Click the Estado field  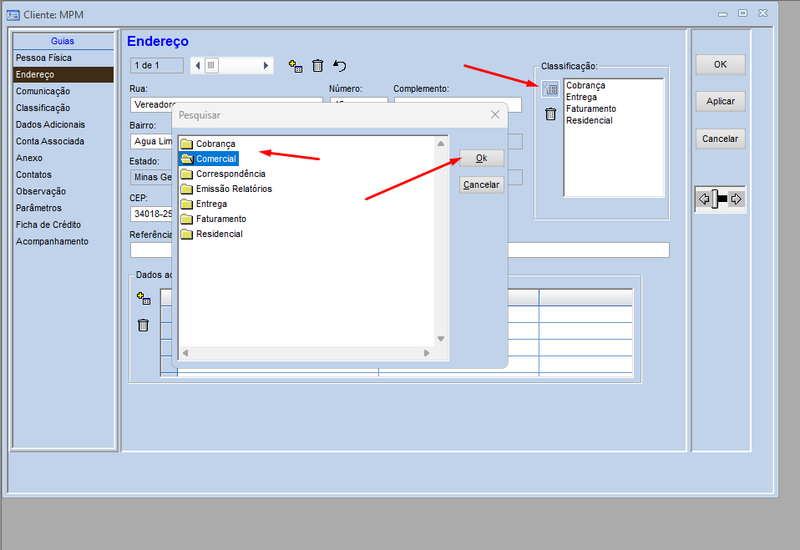pyautogui.click(x=152, y=178)
